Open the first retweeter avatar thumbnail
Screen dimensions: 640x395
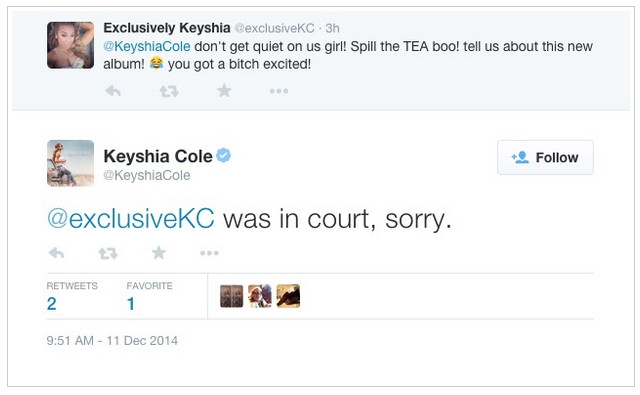click(231, 296)
